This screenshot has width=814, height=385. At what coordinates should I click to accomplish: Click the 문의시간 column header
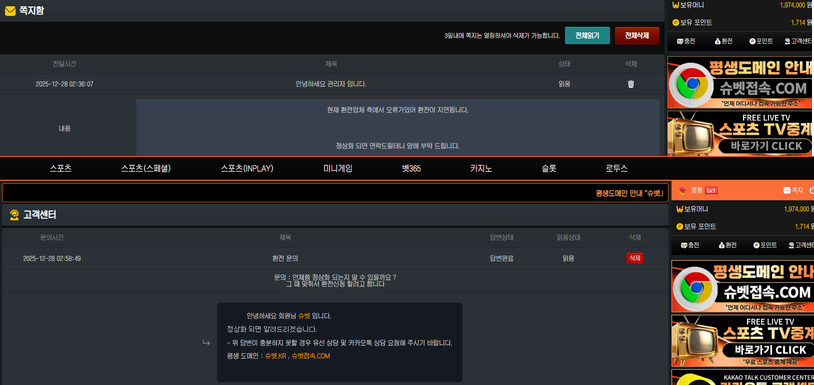52,237
